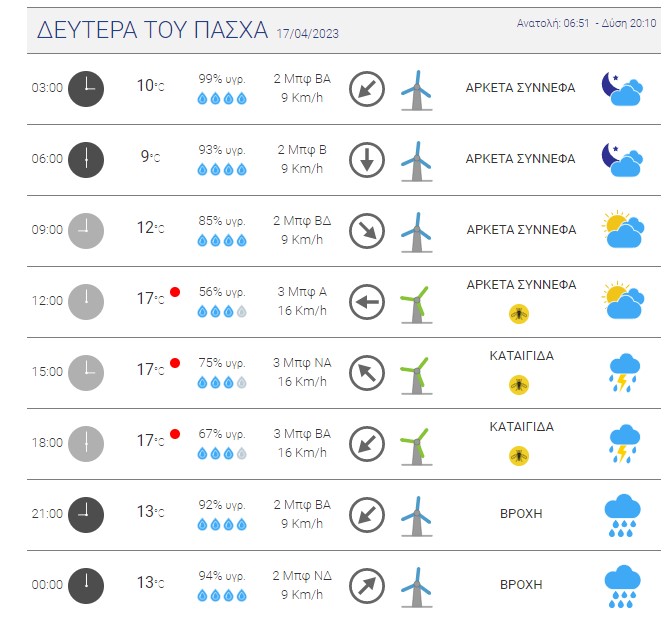Click the ΒΡΟΧΗ label at 21:00

pyautogui.click(x=521, y=513)
